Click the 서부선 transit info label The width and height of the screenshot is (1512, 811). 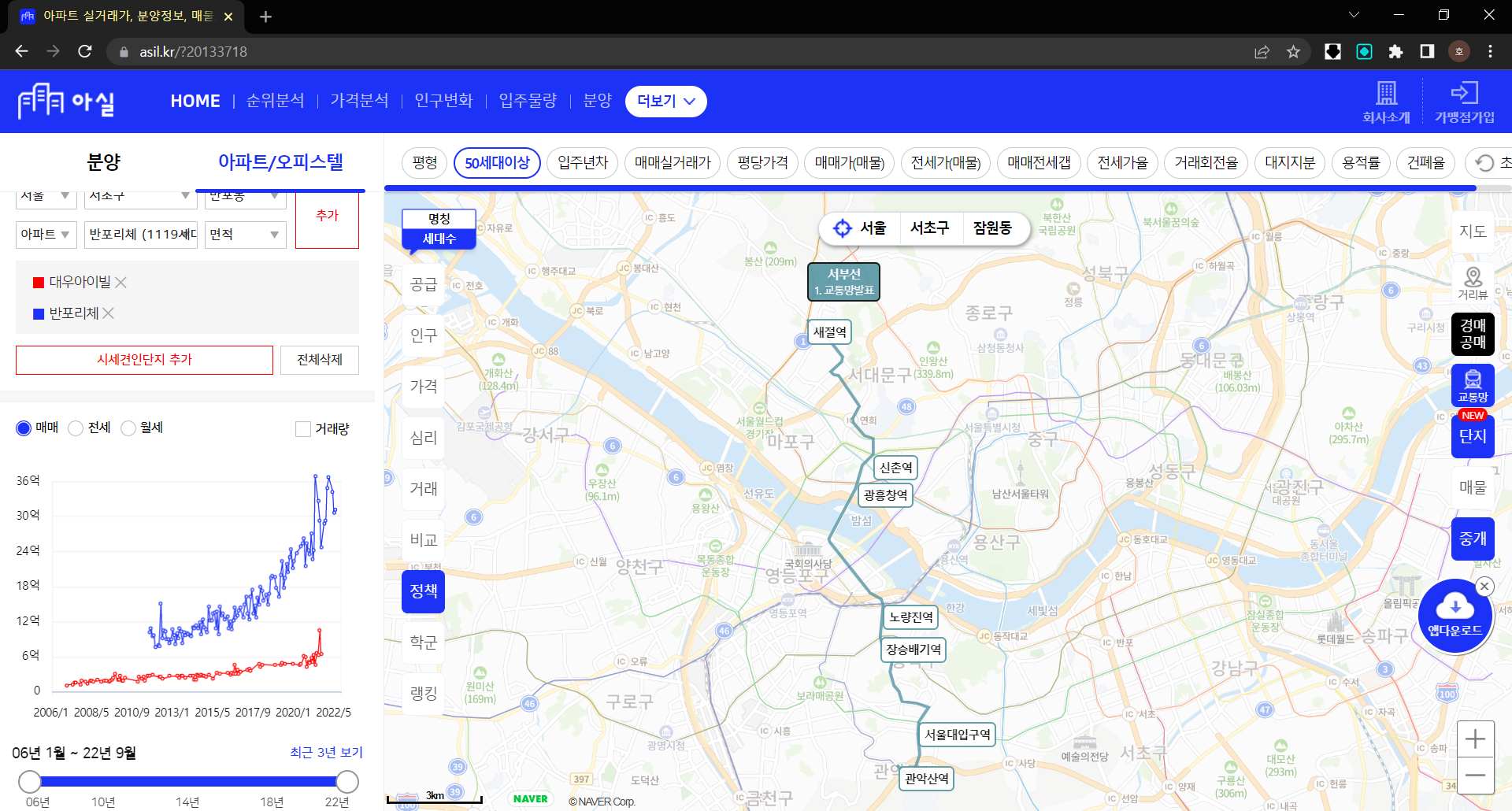tap(843, 282)
